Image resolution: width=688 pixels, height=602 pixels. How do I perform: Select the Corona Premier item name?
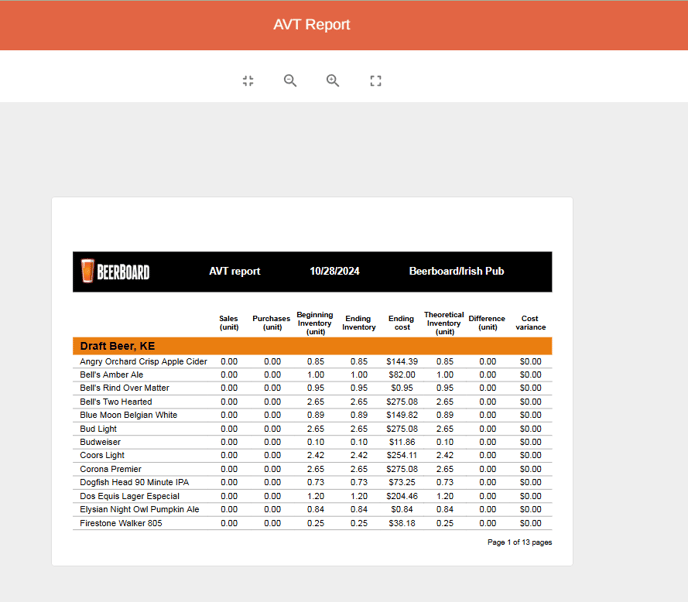click(111, 469)
